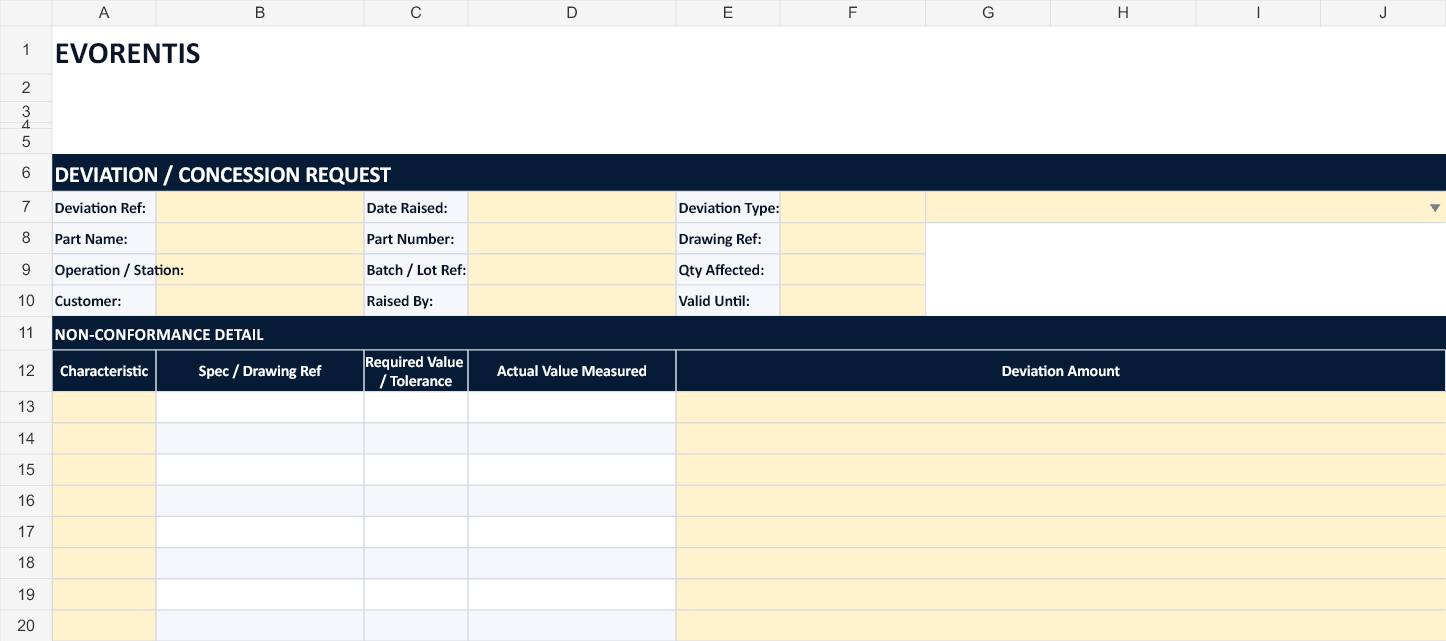This screenshot has width=1446, height=641.
Task: Click the Characteristic column heading cell
Action: tap(104, 371)
